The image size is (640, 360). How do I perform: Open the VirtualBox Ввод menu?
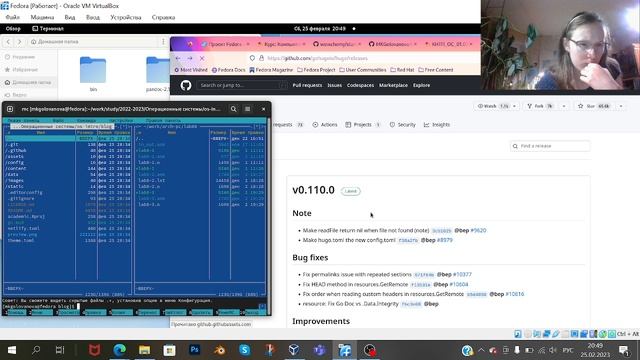(93, 18)
